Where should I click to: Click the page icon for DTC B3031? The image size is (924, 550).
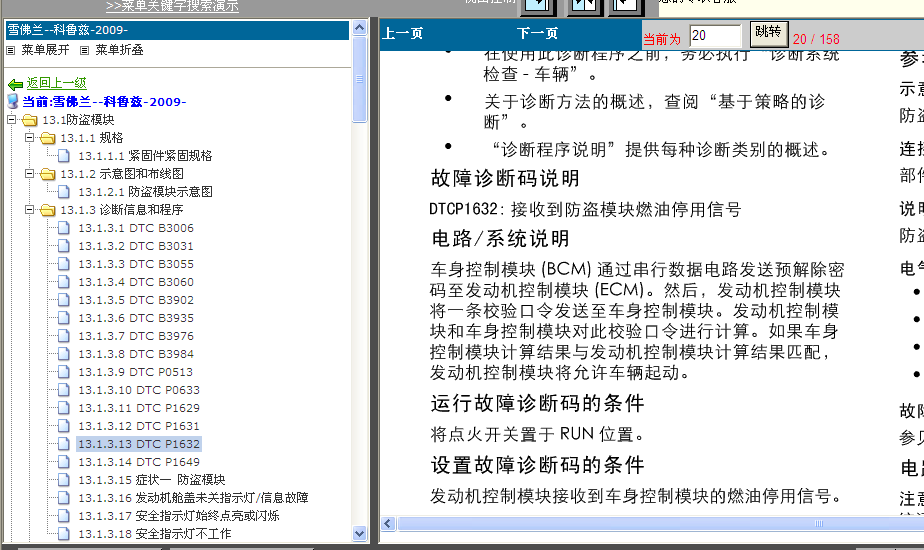(64, 246)
